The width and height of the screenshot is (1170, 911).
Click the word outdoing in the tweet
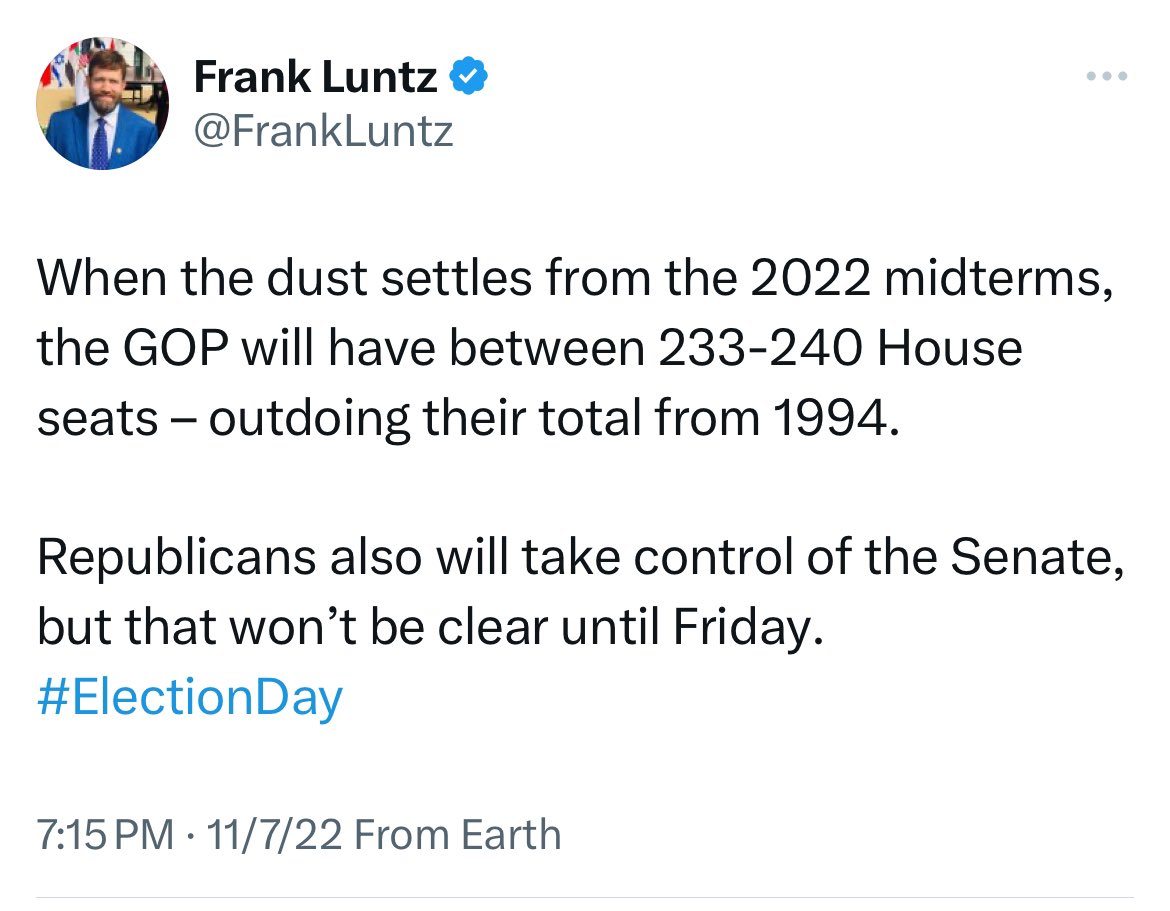pyautogui.click(x=309, y=419)
